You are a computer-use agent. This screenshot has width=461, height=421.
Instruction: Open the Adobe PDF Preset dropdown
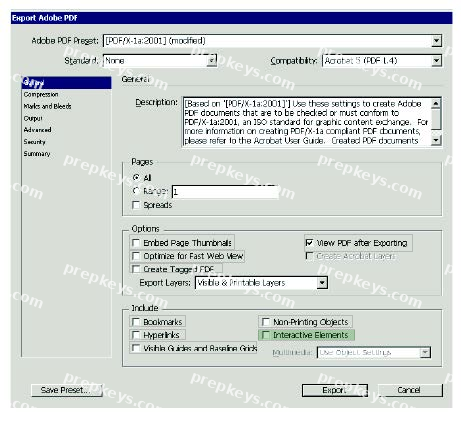coord(436,41)
